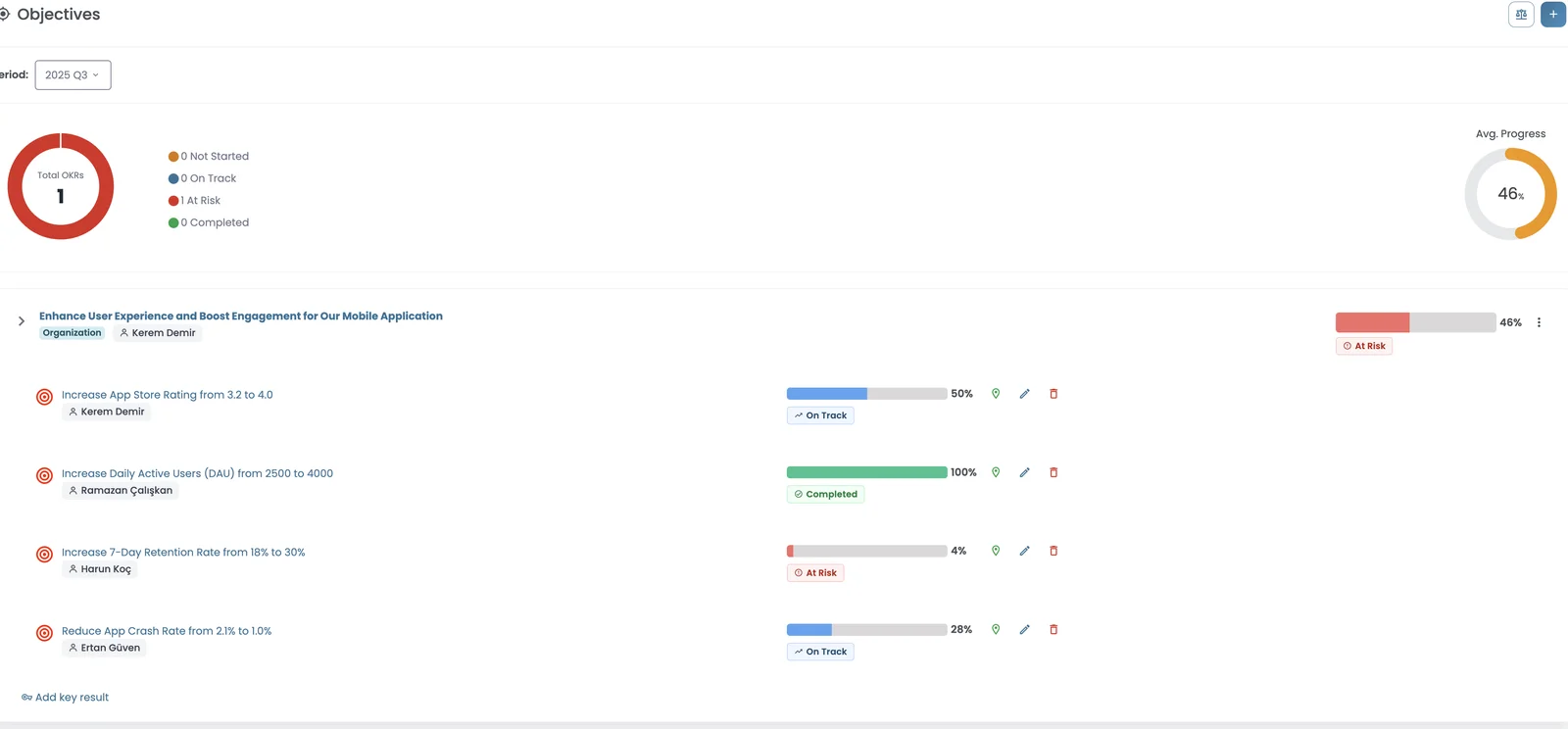Click location pin for Daily Active Users
The image size is (1568, 729).
pos(996,472)
